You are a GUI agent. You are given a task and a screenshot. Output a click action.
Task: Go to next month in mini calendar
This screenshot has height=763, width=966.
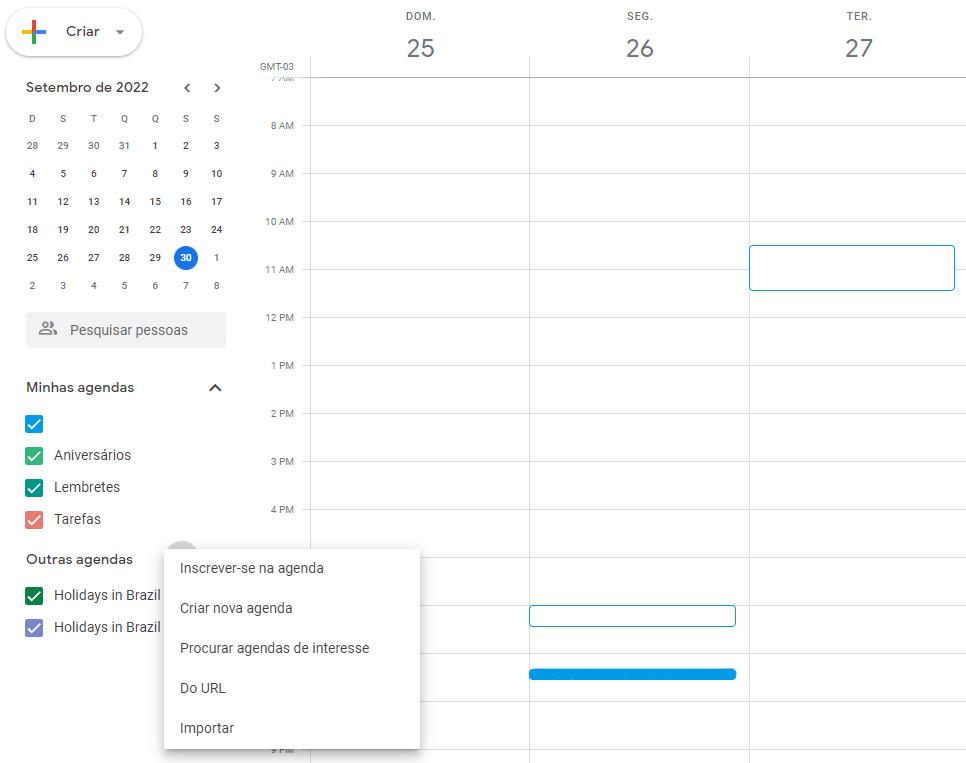(x=217, y=88)
